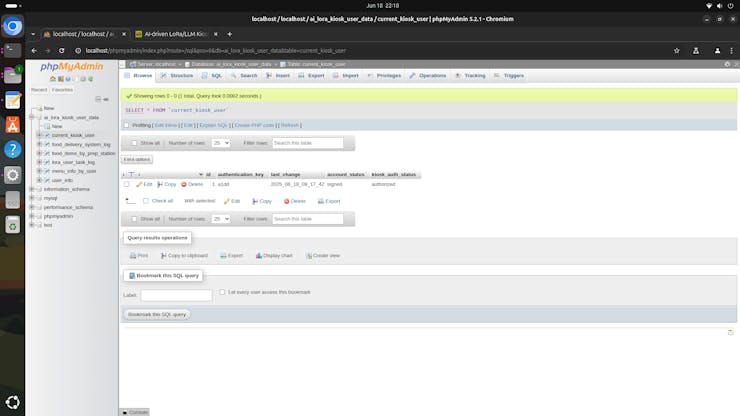Open the Help icon in the Ubuntu dock
740x416 pixels.
[x=13, y=150]
